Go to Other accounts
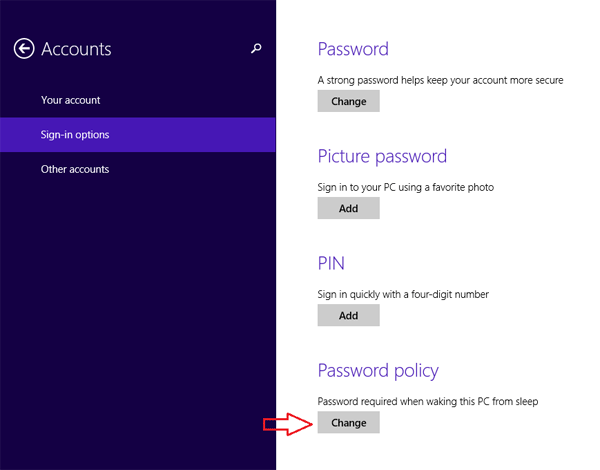The width and height of the screenshot is (600, 470). [x=75, y=169]
